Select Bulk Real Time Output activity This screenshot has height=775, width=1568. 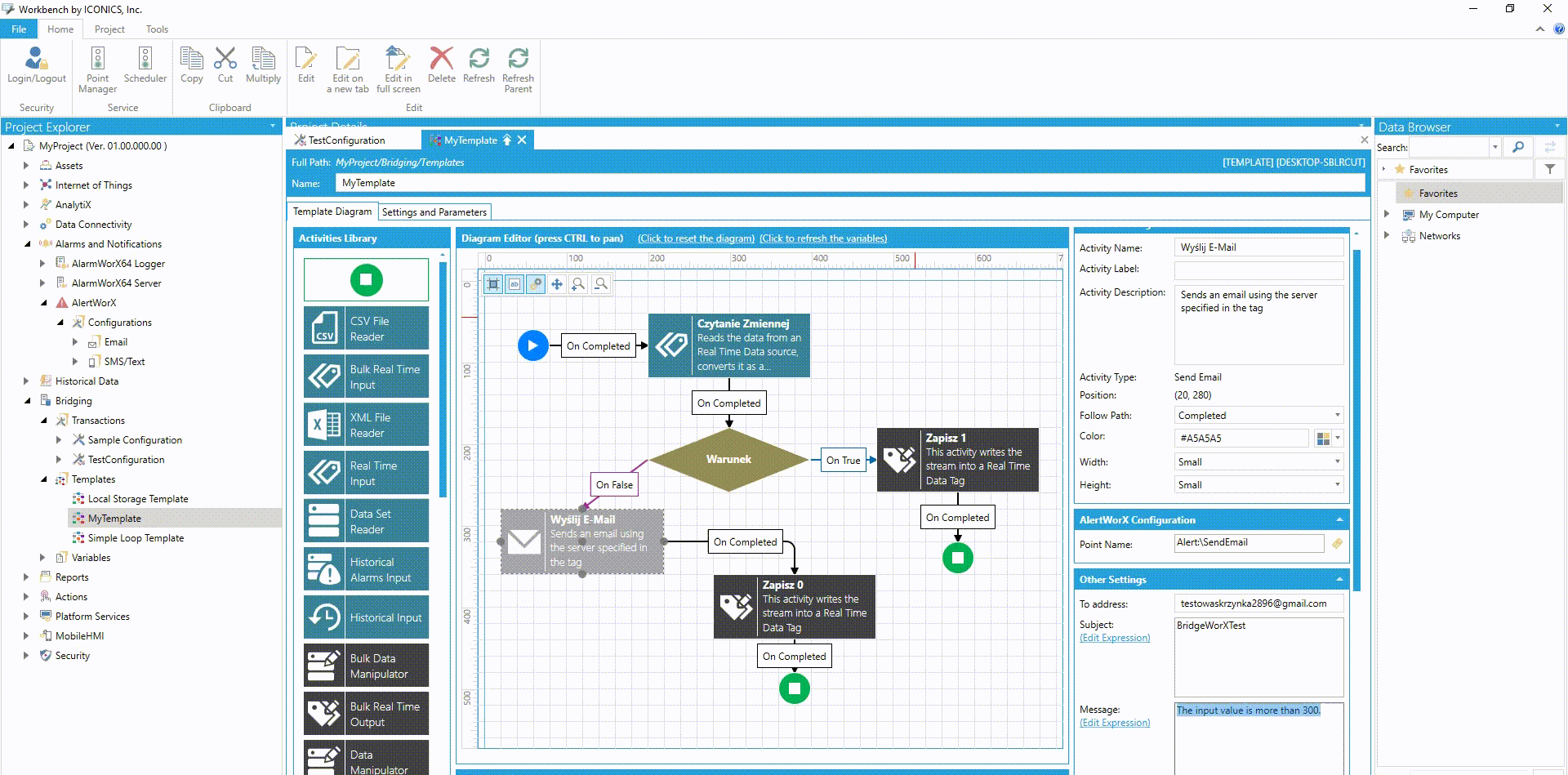point(366,714)
